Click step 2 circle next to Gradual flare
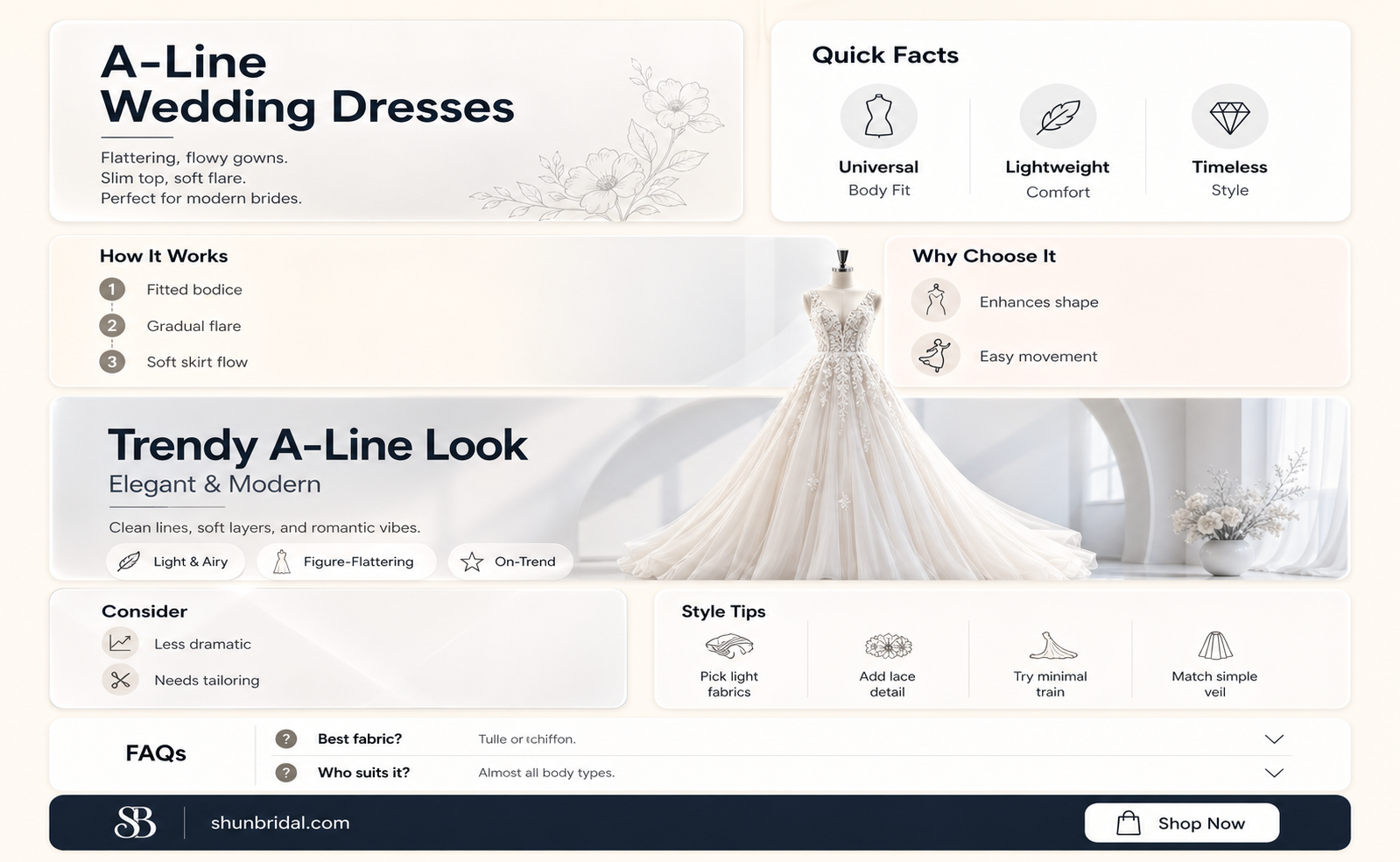The width and height of the screenshot is (1400, 862). (x=112, y=326)
